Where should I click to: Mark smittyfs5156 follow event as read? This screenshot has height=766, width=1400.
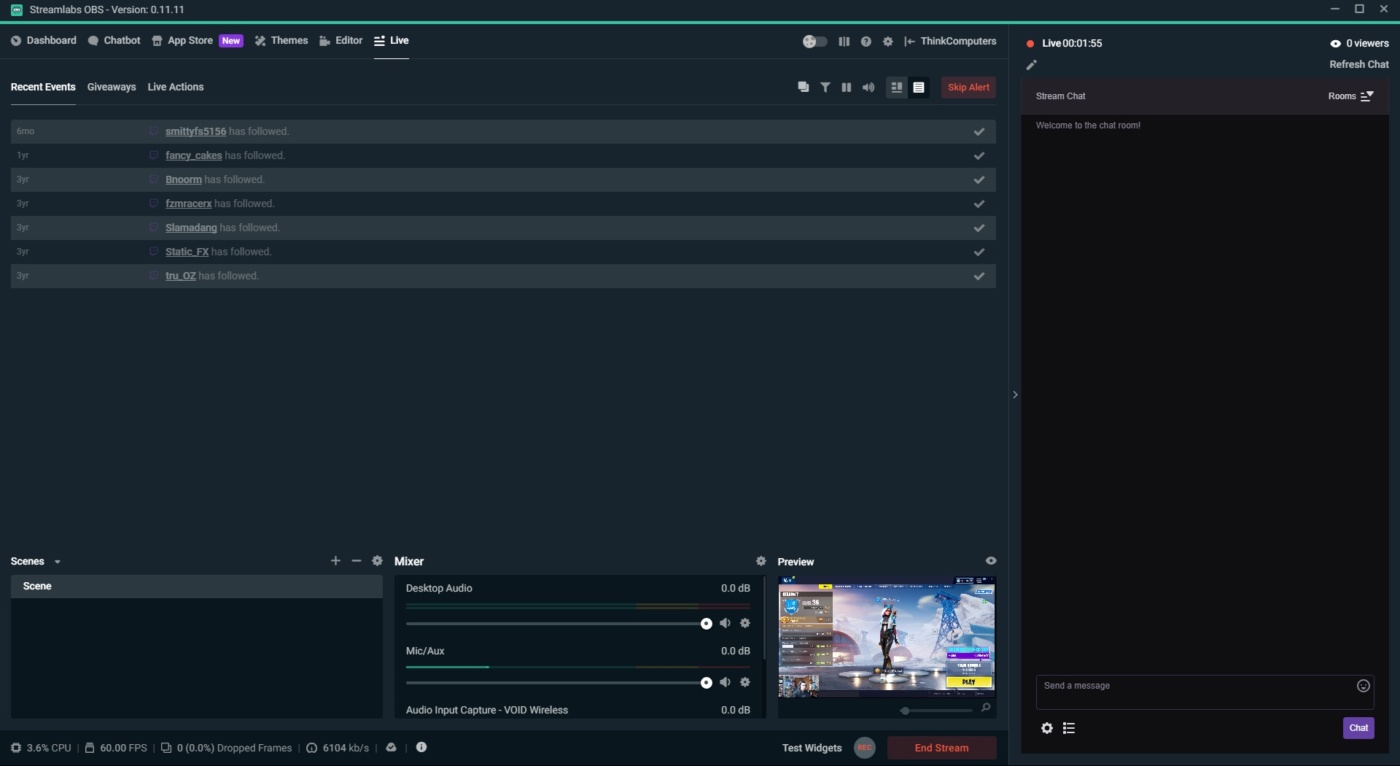point(979,131)
